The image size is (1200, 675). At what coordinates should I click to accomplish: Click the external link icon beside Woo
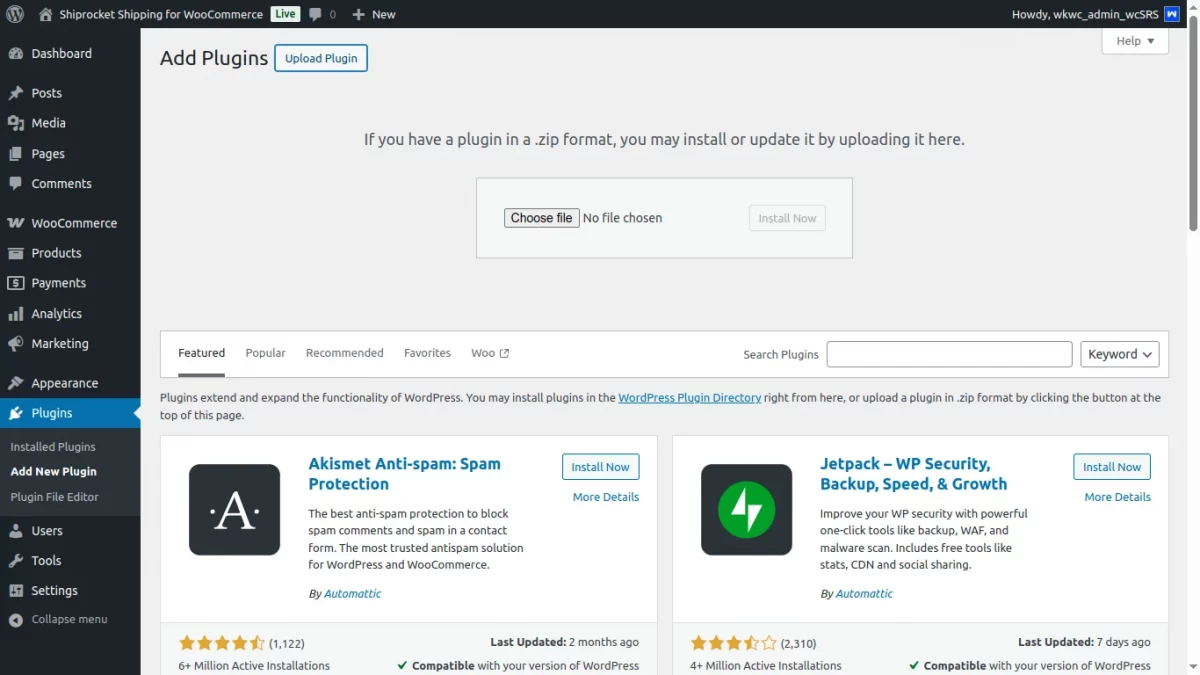(x=504, y=353)
